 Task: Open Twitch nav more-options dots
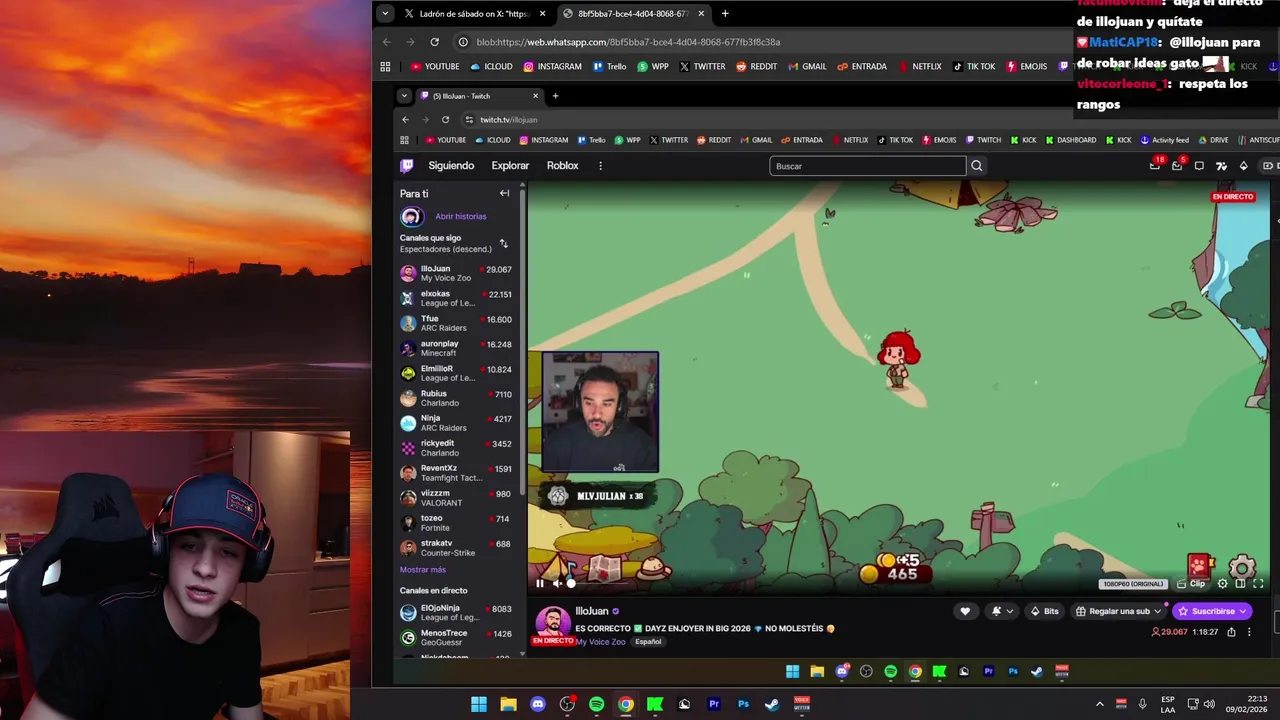600,166
